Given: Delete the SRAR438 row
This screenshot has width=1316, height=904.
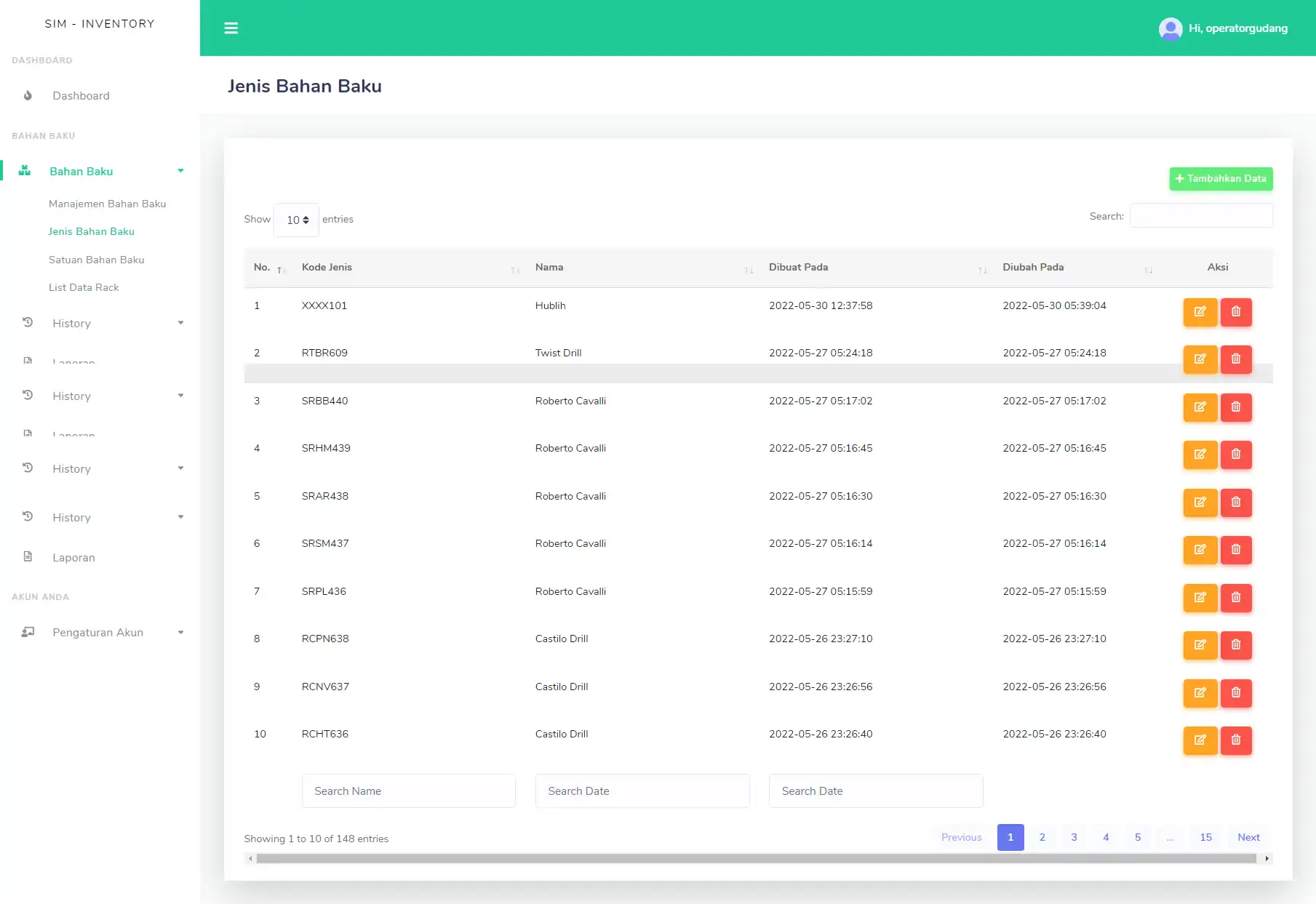Looking at the screenshot, I should (1236, 503).
